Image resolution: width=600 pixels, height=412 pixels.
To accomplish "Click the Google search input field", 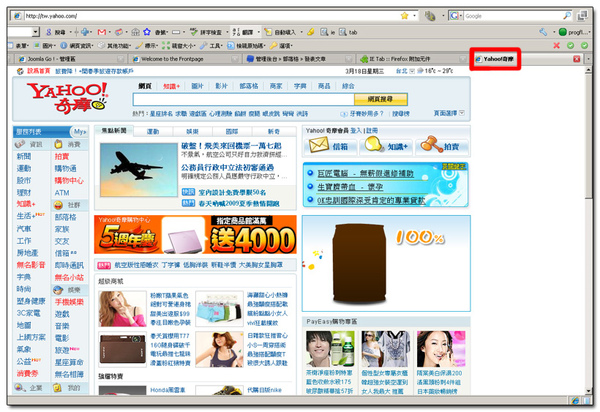I will pyautogui.click(x=513, y=16).
